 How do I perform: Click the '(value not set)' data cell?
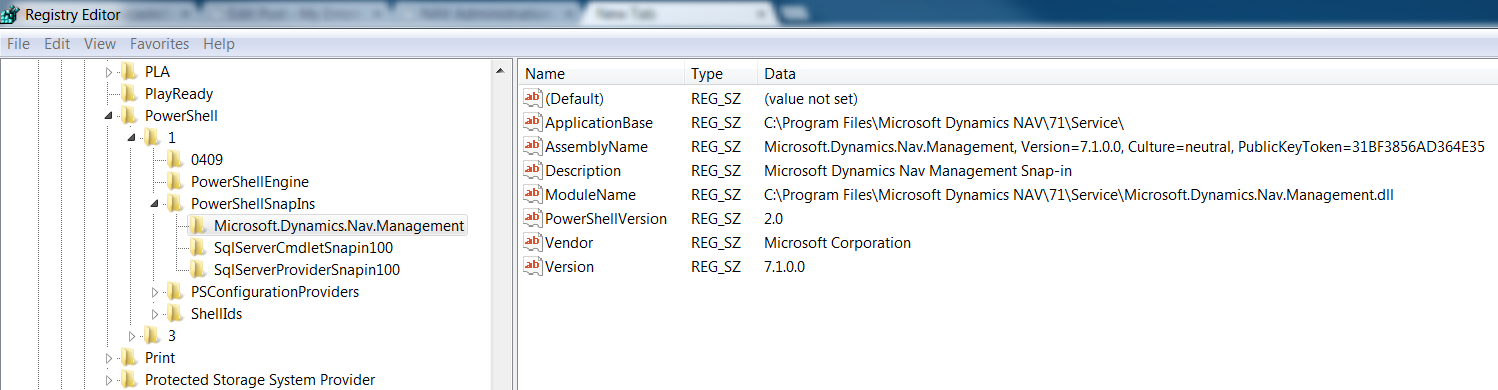pyautogui.click(x=811, y=99)
